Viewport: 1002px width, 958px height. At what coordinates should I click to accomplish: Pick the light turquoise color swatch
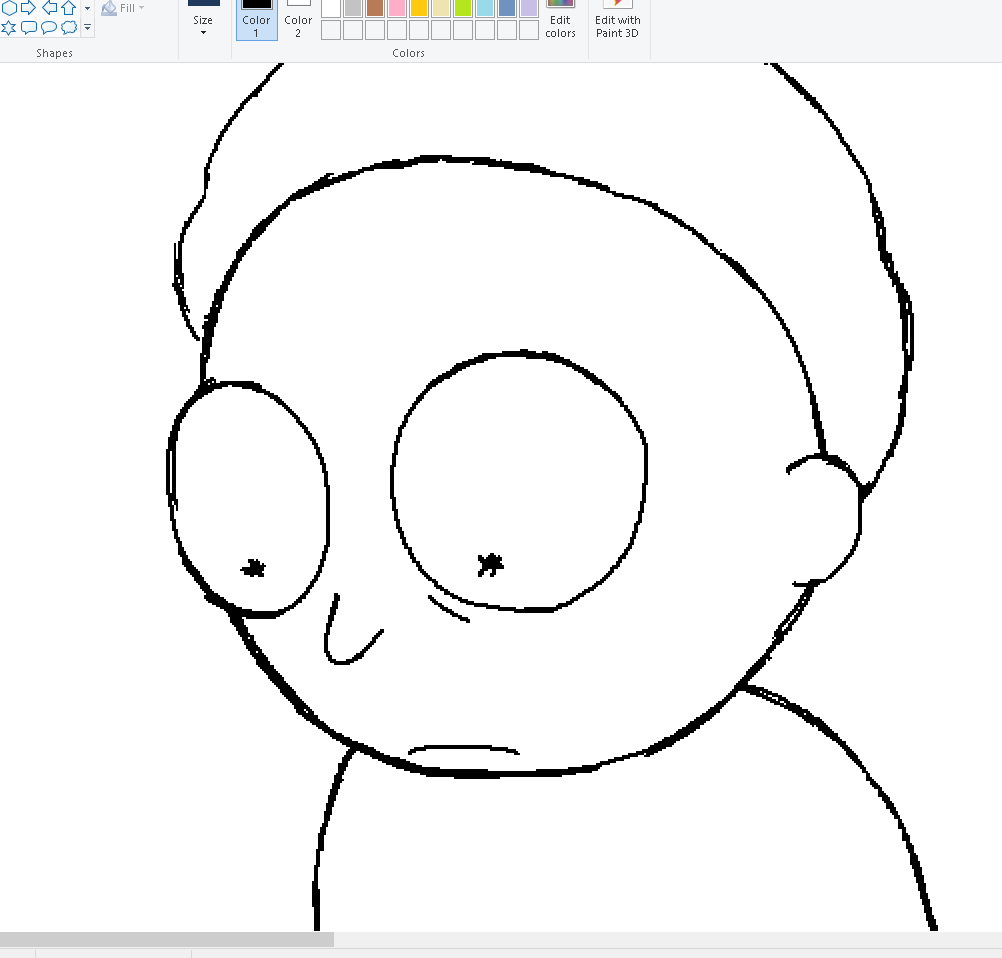[x=485, y=8]
